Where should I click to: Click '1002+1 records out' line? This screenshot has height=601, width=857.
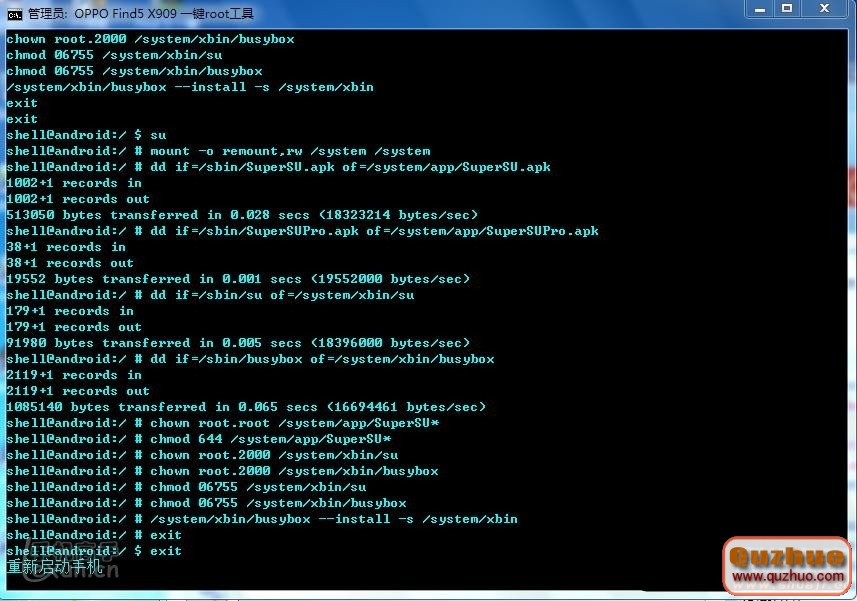[x=78, y=199]
